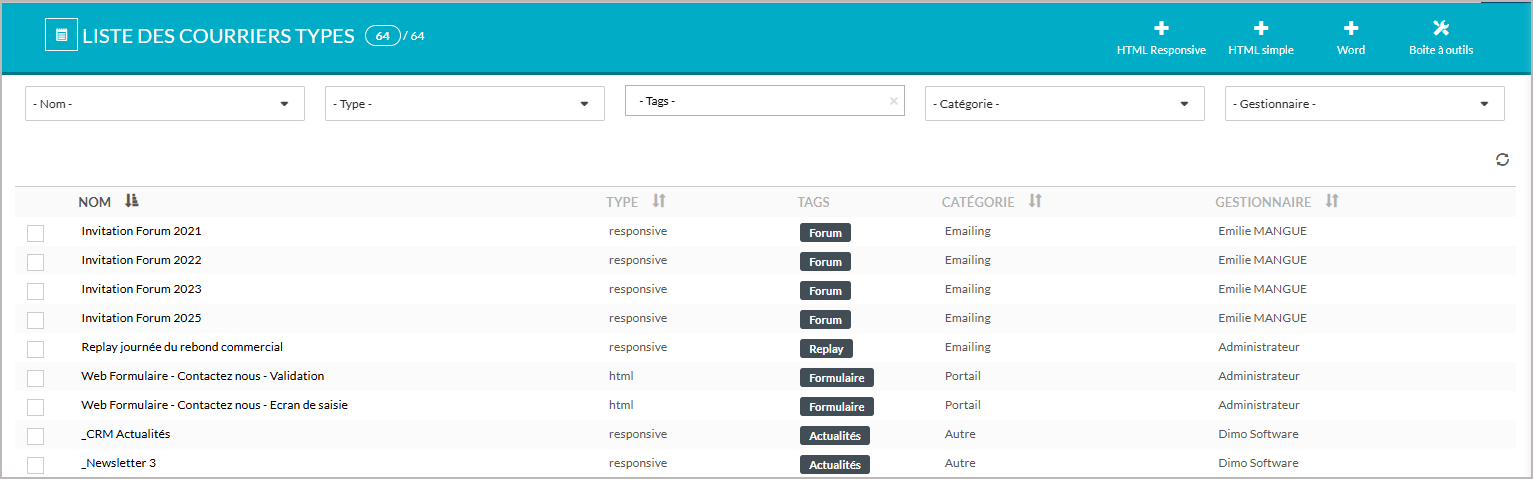Open the Catégorie filter dropdown
Image resolution: width=1533 pixels, height=479 pixels.
click(1184, 104)
